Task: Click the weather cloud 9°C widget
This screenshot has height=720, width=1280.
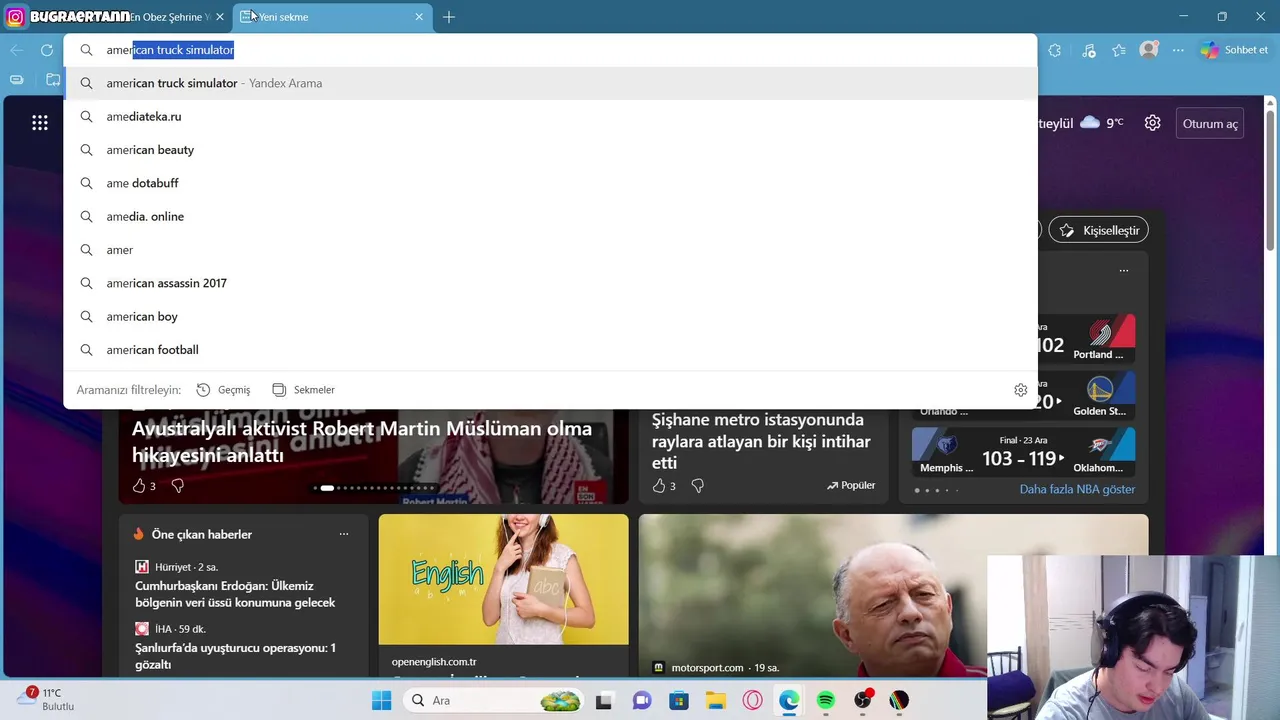Action: point(1102,122)
